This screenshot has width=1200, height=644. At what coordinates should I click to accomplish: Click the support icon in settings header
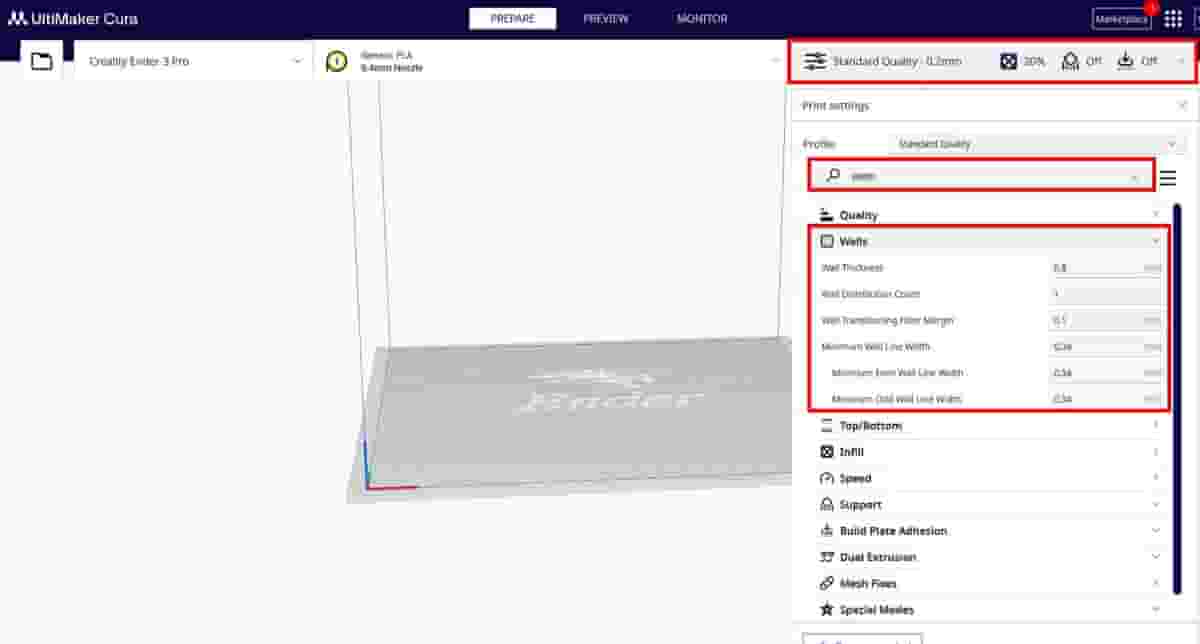point(1070,61)
